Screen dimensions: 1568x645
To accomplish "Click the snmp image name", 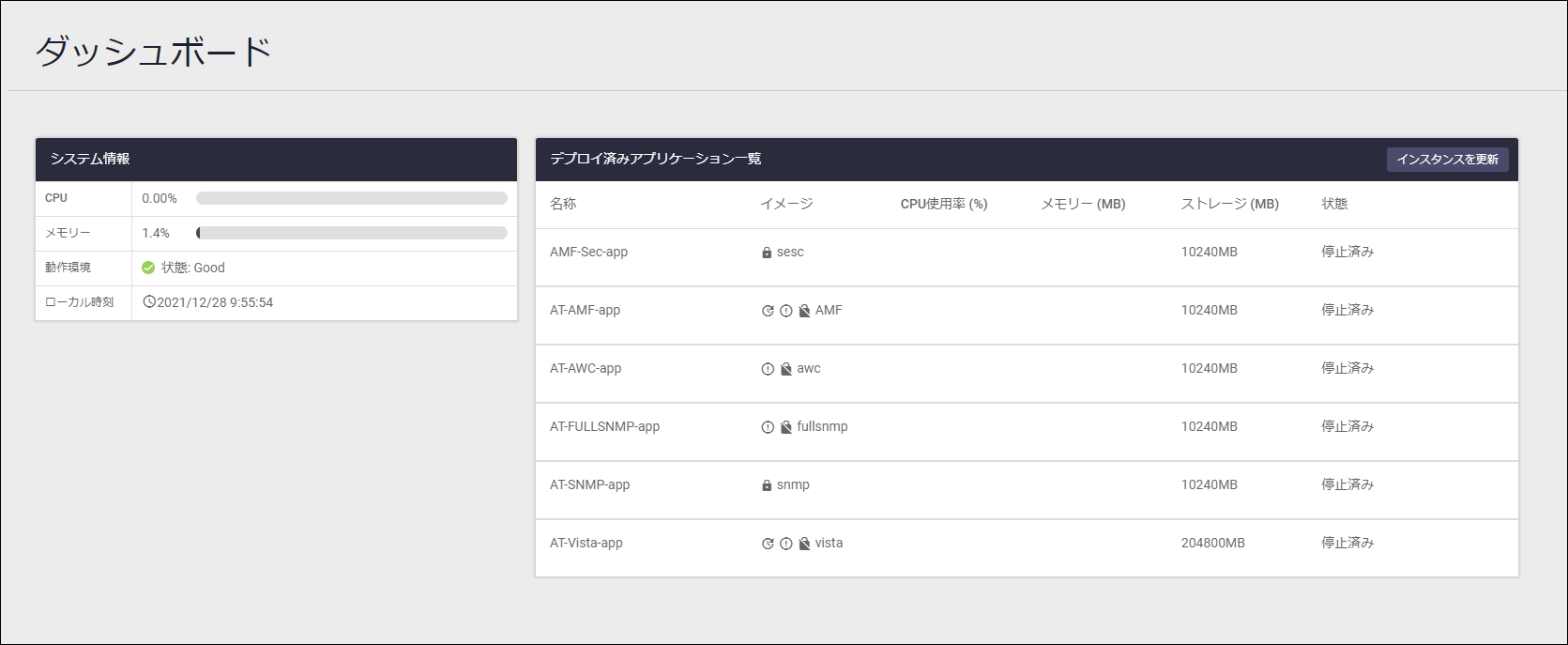I will point(793,485).
